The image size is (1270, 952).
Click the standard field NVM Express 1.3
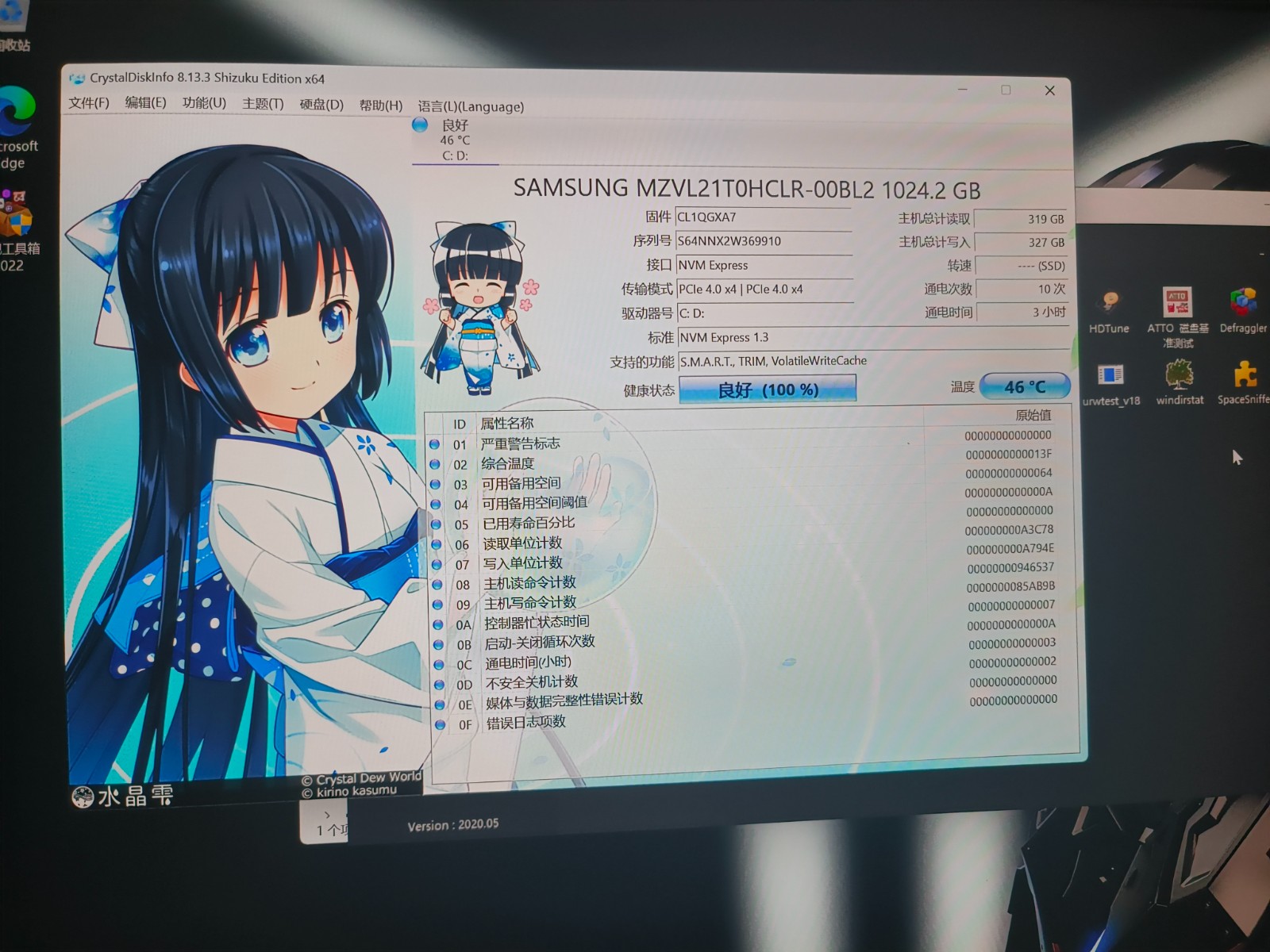[873, 337]
